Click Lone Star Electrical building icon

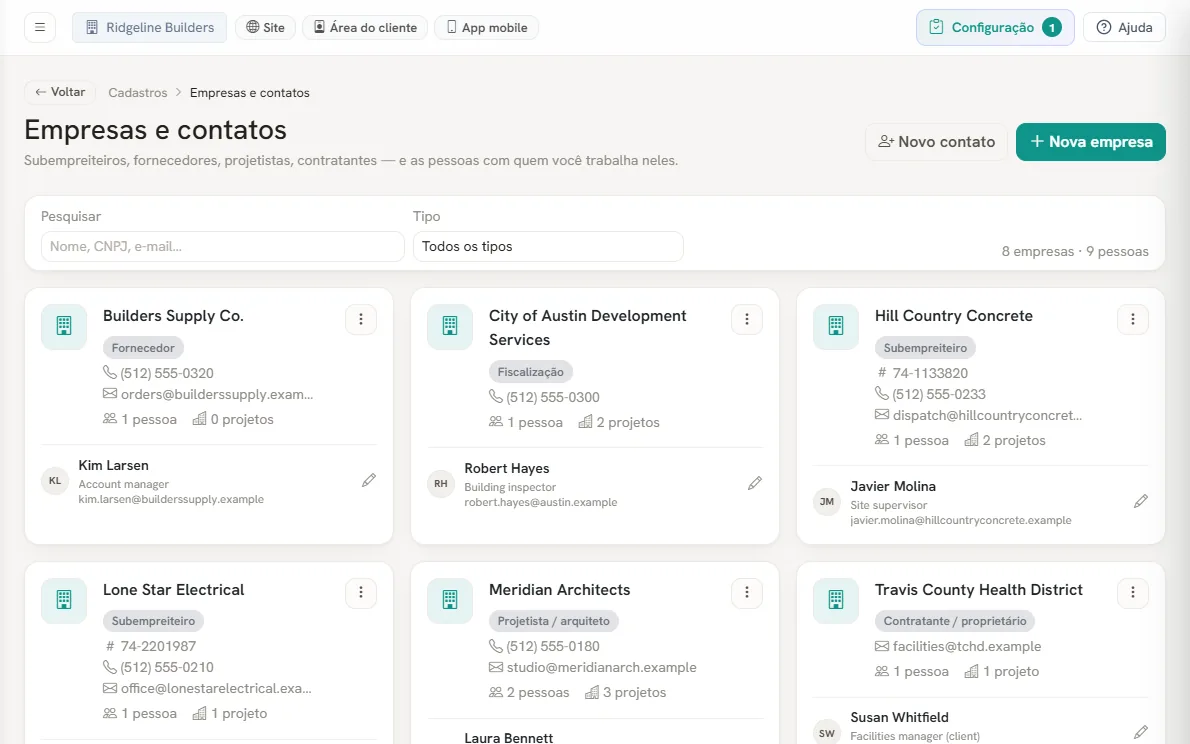(x=64, y=600)
